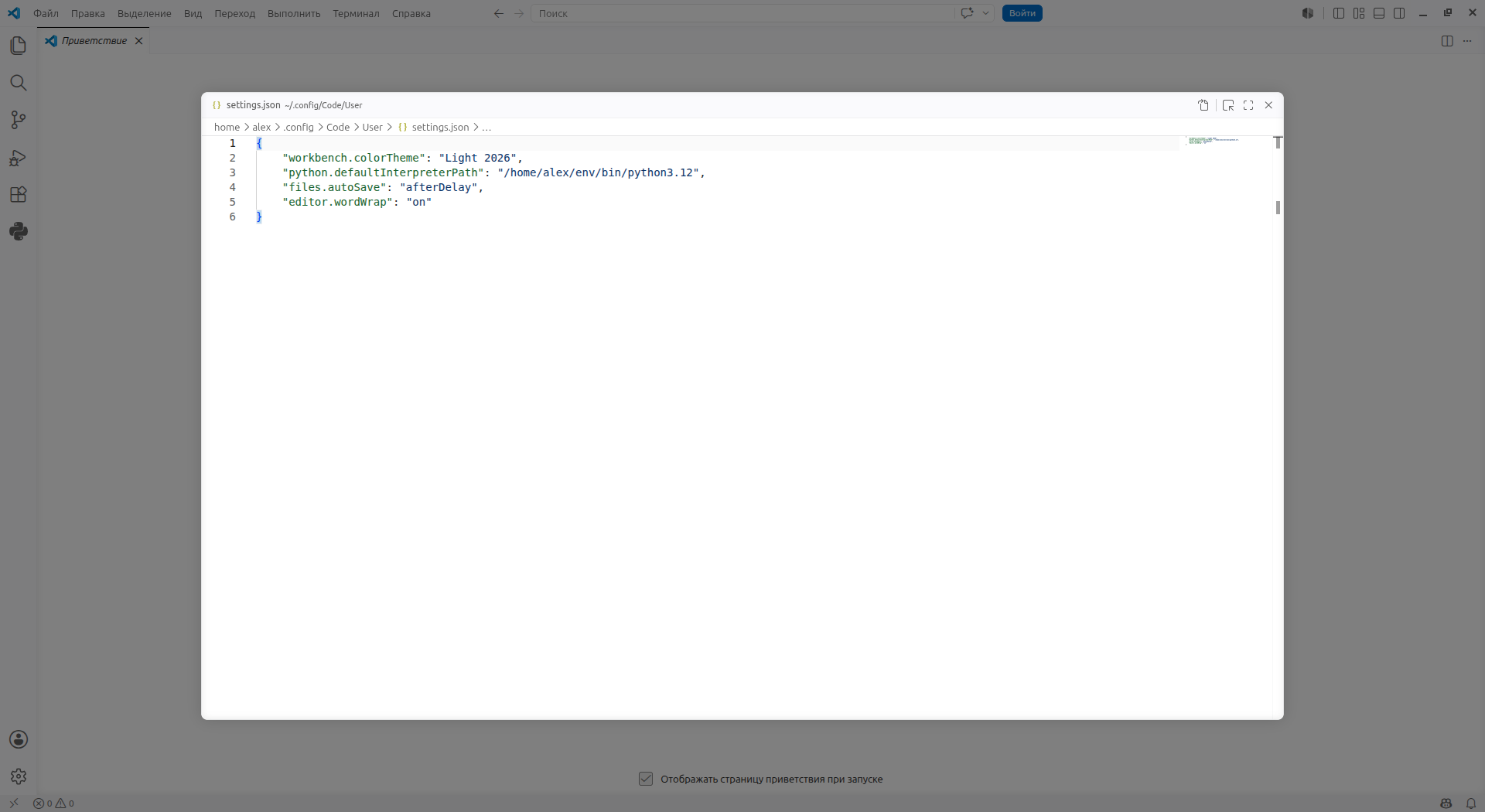Click the "/home/alex/env/bin/python3.12" value
This screenshot has width=1485, height=812.
click(x=598, y=172)
